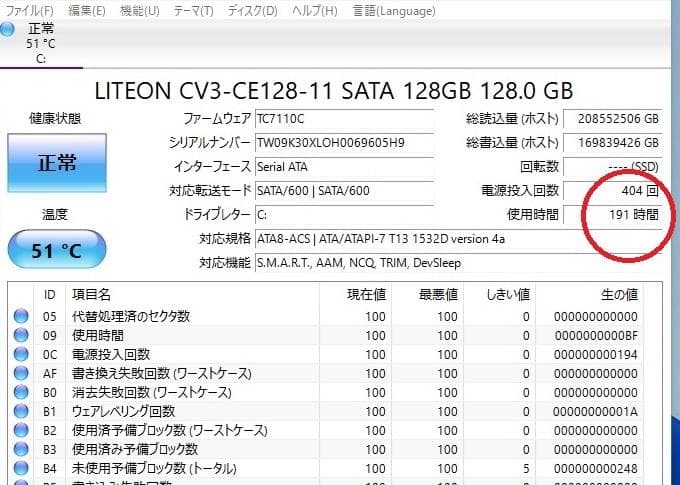680x485 pixels.
Task: Click the ID column header
Action: point(49,295)
